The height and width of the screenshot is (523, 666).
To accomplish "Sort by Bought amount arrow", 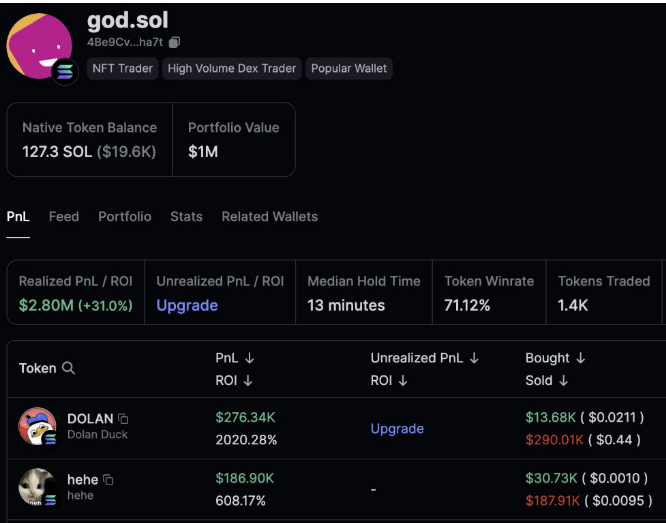I will pyautogui.click(x=580, y=358).
